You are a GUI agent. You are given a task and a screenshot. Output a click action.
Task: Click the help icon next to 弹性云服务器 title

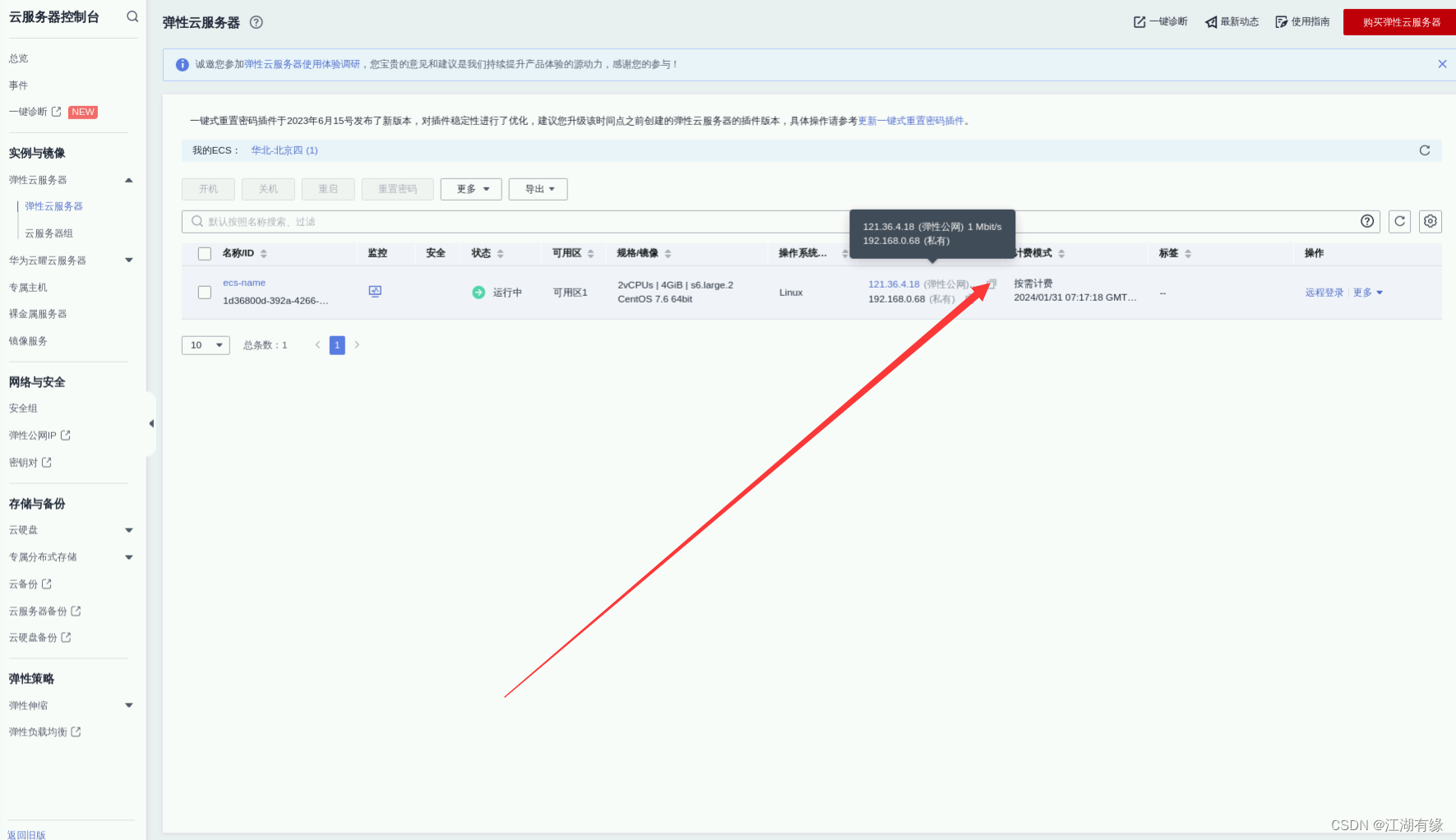click(257, 22)
